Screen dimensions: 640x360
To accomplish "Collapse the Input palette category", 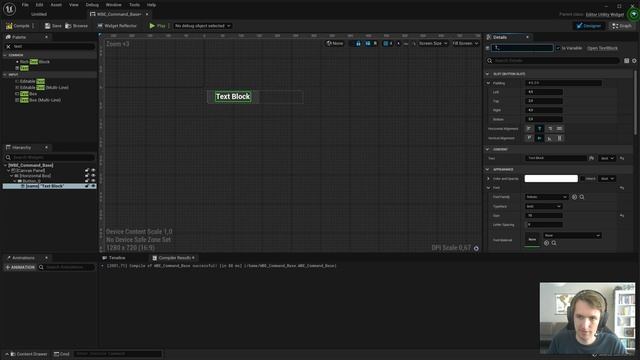I will [x=5, y=75].
